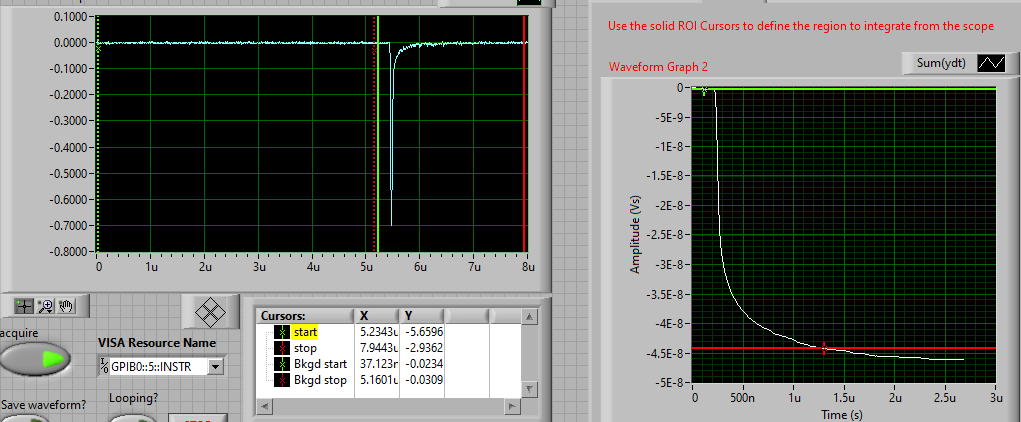1021x422 pixels.
Task: Click the Sum(ydt) plot legend line-style icon
Action: tap(993, 63)
